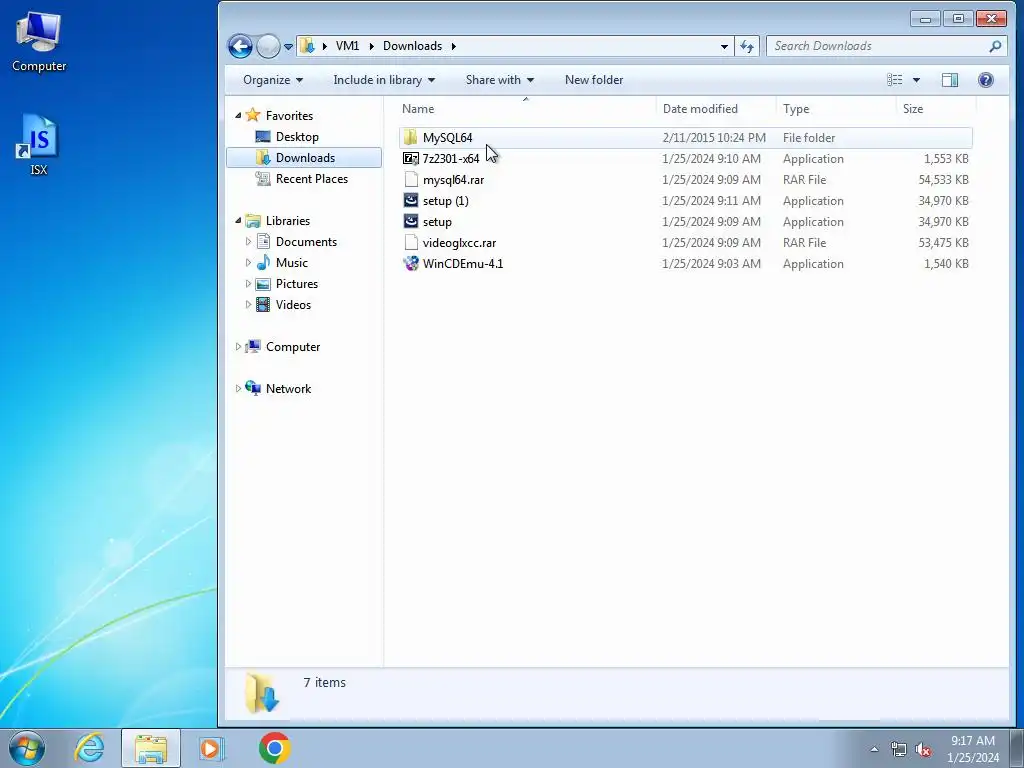Expand the Documents library
Image resolution: width=1024 pixels, height=768 pixels.
point(248,242)
